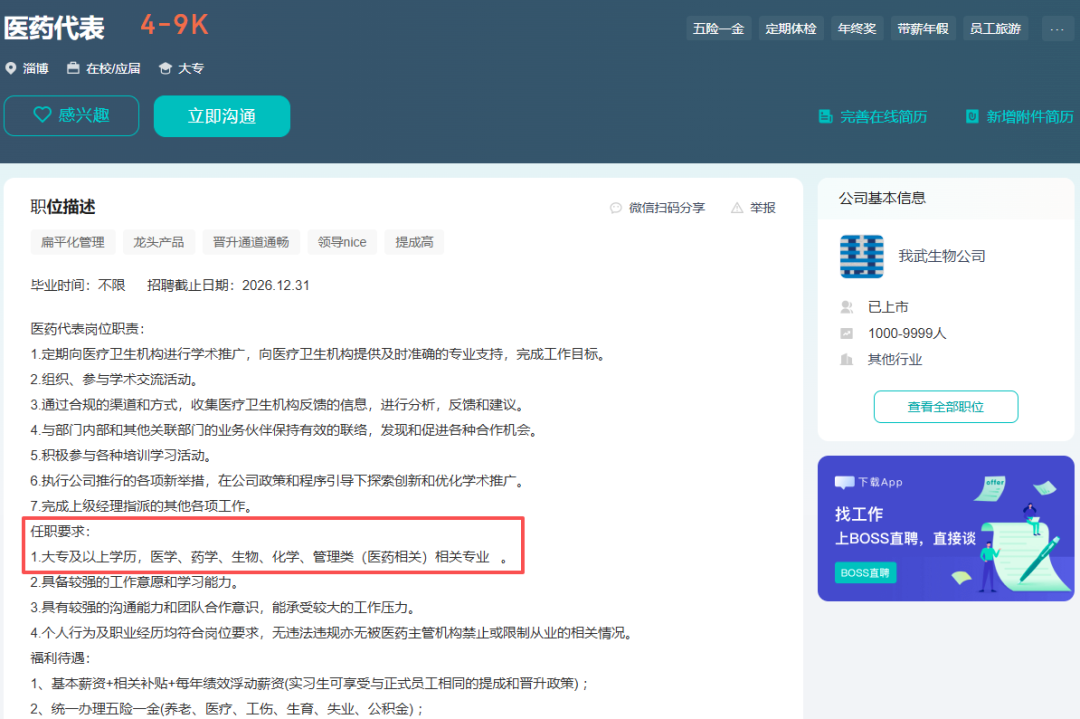
Task: Click the 我武生物公司 company name
Action: pos(942,256)
